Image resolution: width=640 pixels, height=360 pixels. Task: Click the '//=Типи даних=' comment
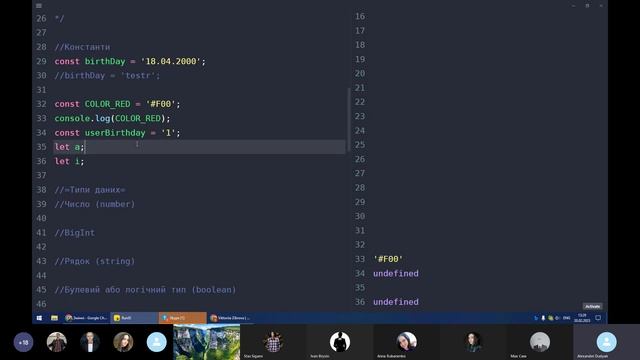[x=90, y=190]
